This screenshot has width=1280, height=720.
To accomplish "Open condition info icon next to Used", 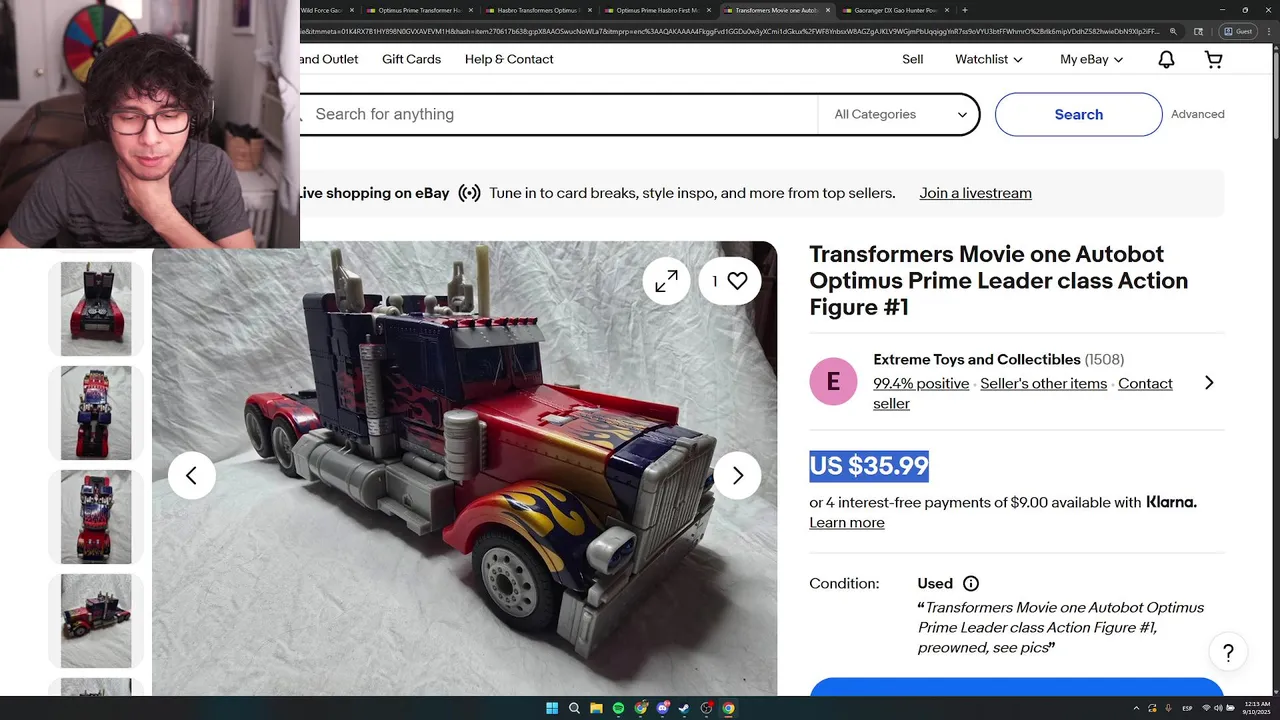I will 971,584.
